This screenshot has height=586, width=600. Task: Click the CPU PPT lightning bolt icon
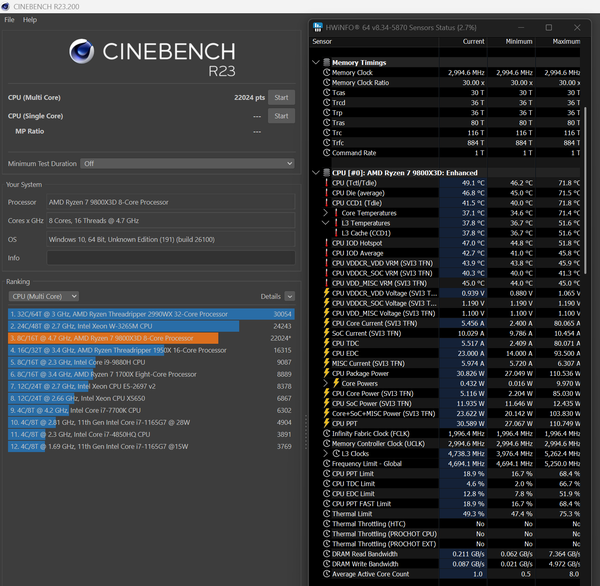[x=326, y=423]
